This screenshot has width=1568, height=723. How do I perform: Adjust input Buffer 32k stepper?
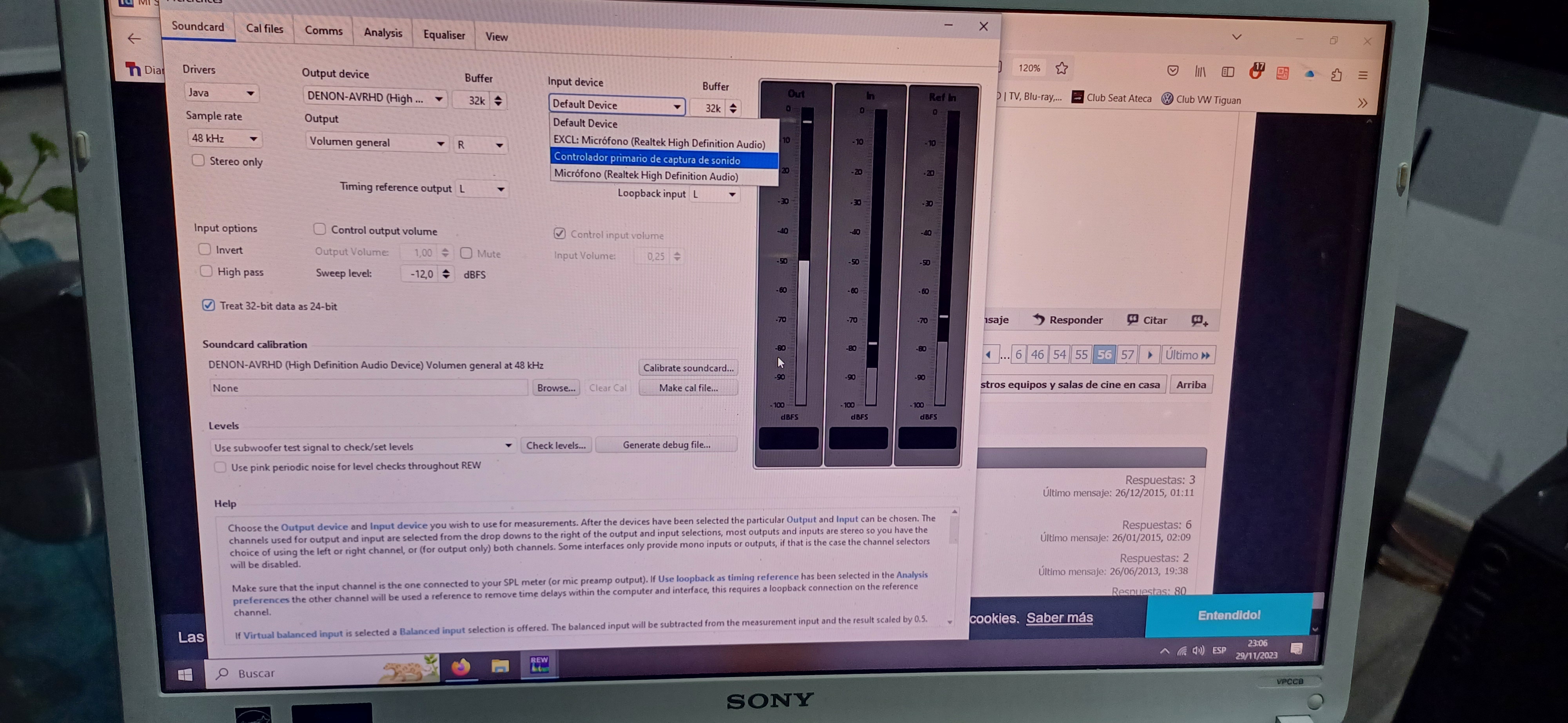(733, 108)
